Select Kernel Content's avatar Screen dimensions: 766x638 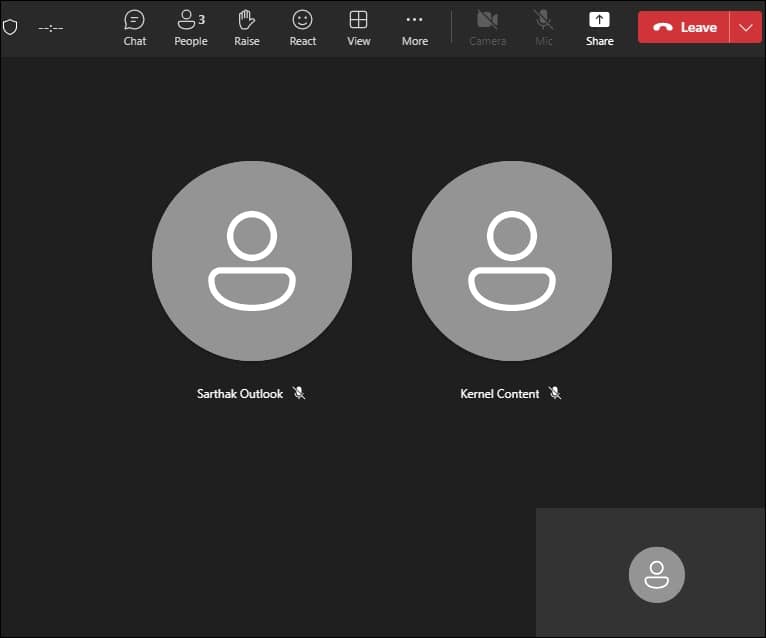[511, 261]
